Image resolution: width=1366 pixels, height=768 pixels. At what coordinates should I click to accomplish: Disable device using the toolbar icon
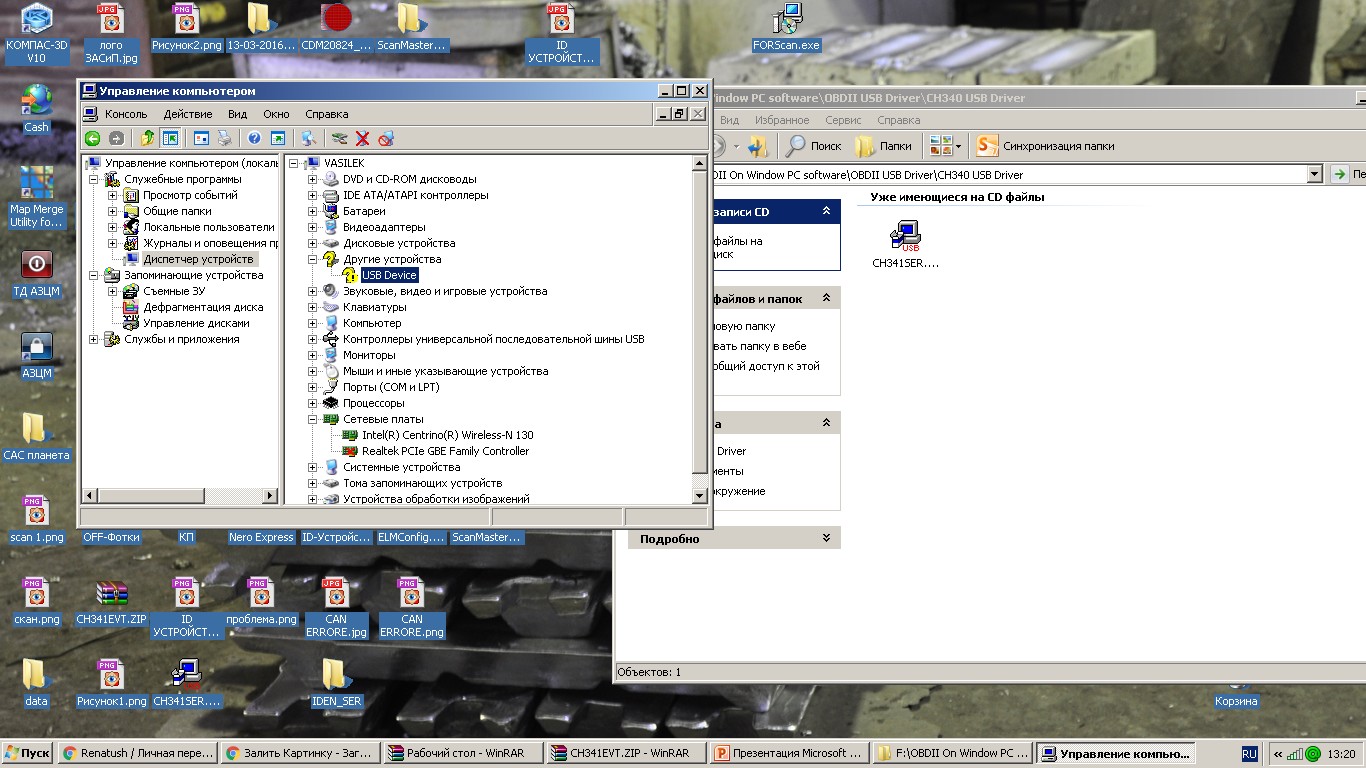tap(386, 139)
